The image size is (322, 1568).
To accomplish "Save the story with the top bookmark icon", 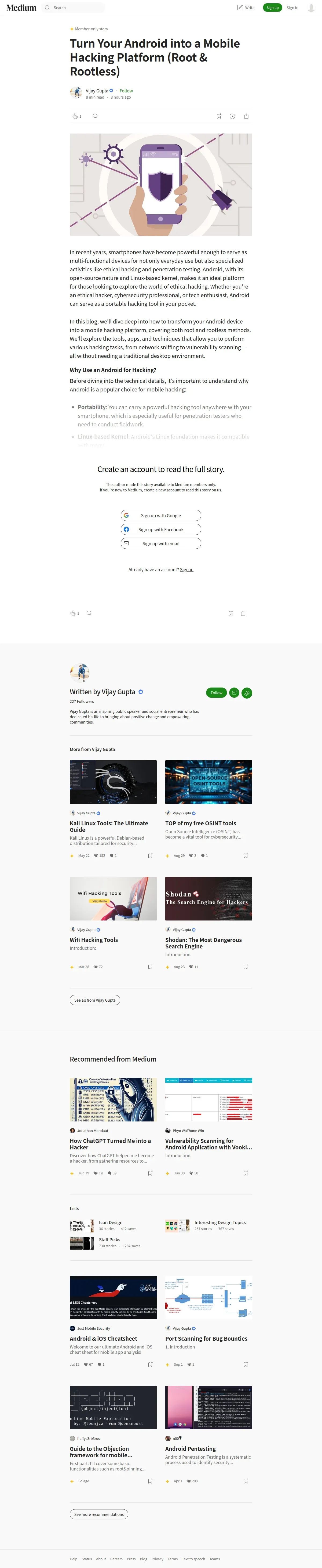I will [219, 116].
